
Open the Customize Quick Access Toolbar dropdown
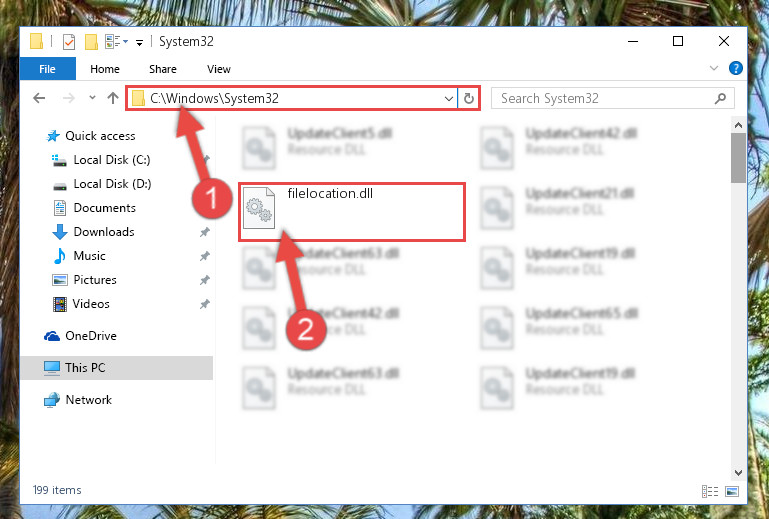click(x=139, y=43)
